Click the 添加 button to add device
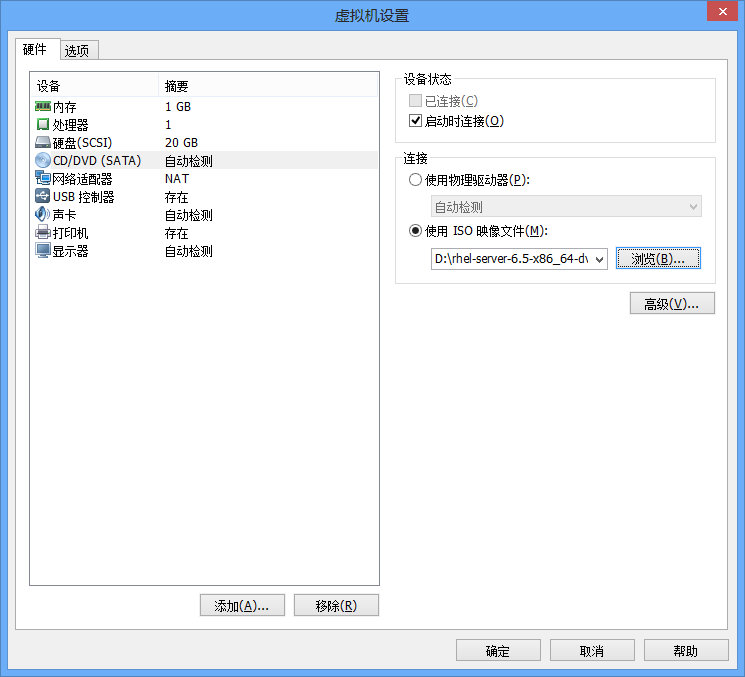This screenshot has width=745, height=677. [242, 606]
